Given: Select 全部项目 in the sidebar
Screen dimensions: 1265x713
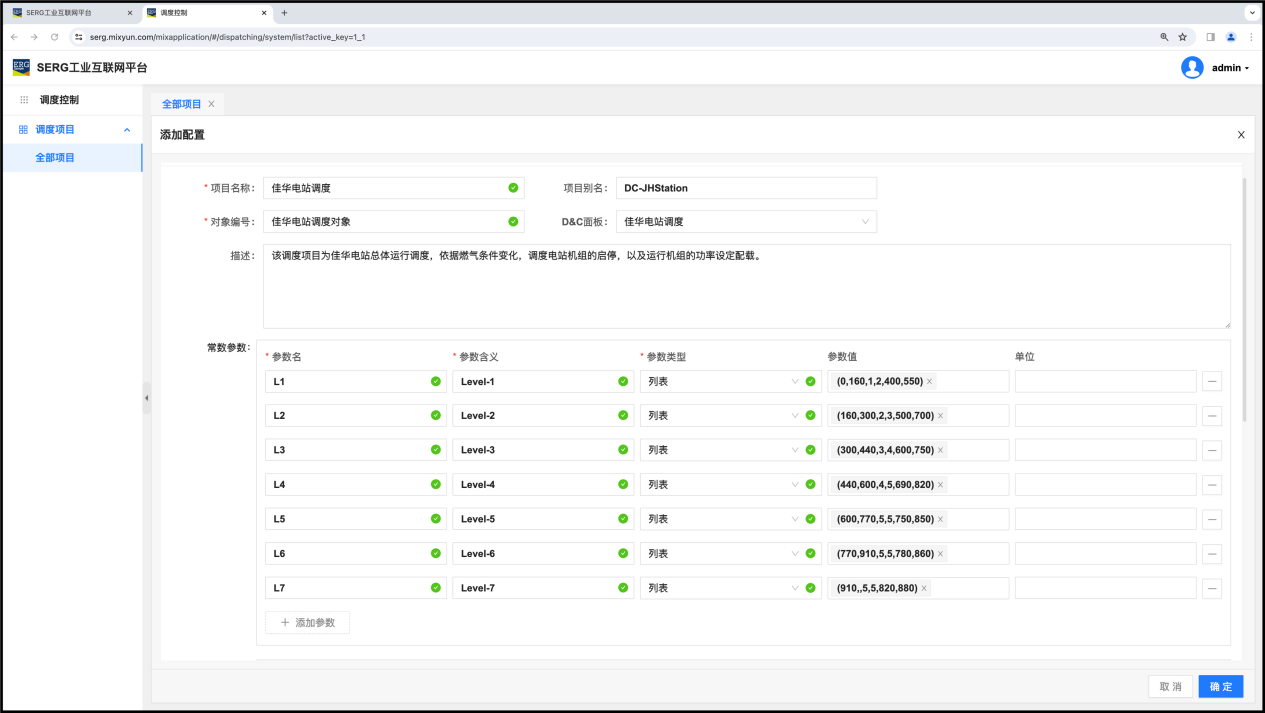Looking at the screenshot, I should click(55, 158).
